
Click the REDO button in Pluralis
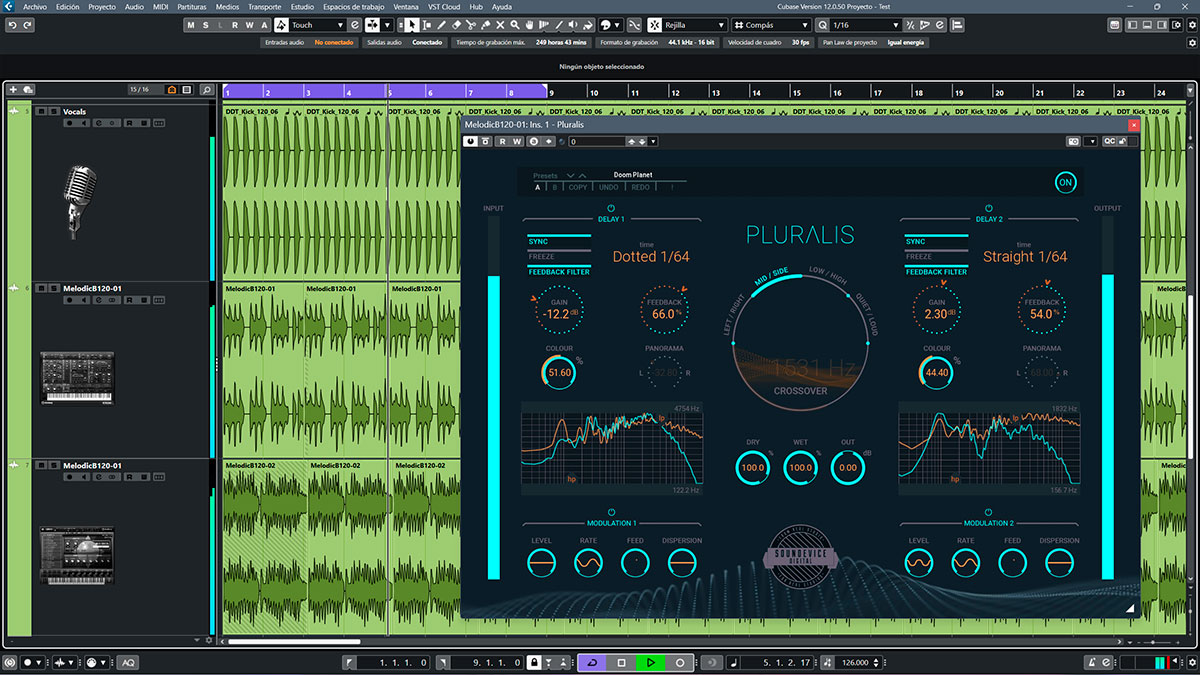[x=641, y=187]
